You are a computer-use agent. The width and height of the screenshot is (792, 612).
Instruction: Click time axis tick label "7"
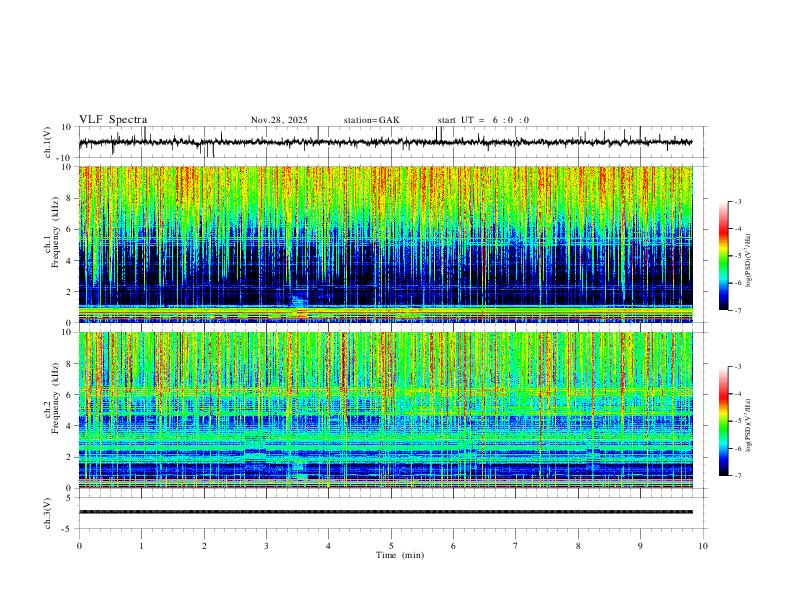coord(516,546)
